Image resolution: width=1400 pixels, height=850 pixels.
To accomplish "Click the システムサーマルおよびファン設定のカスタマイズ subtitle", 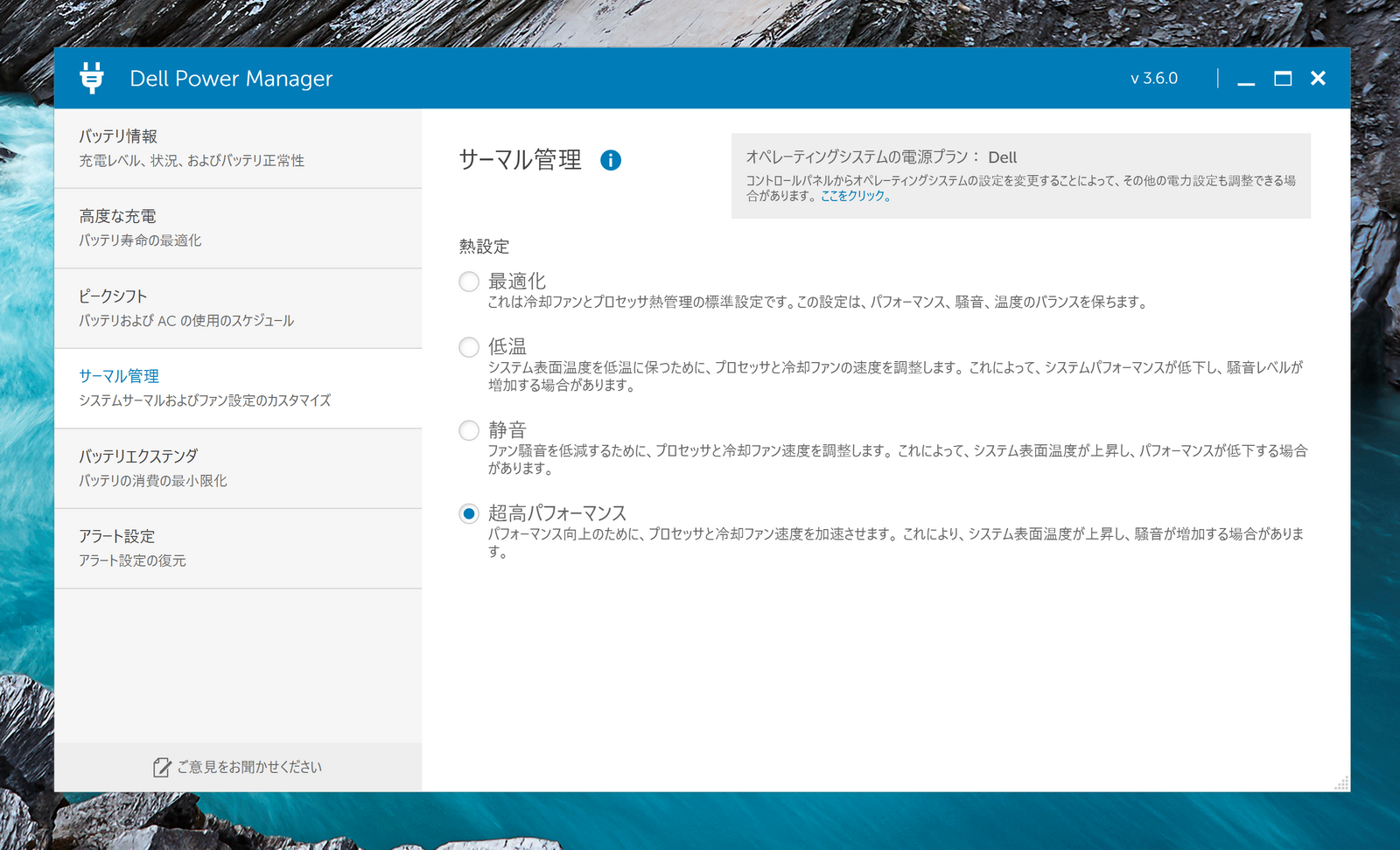I will [x=205, y=401].
